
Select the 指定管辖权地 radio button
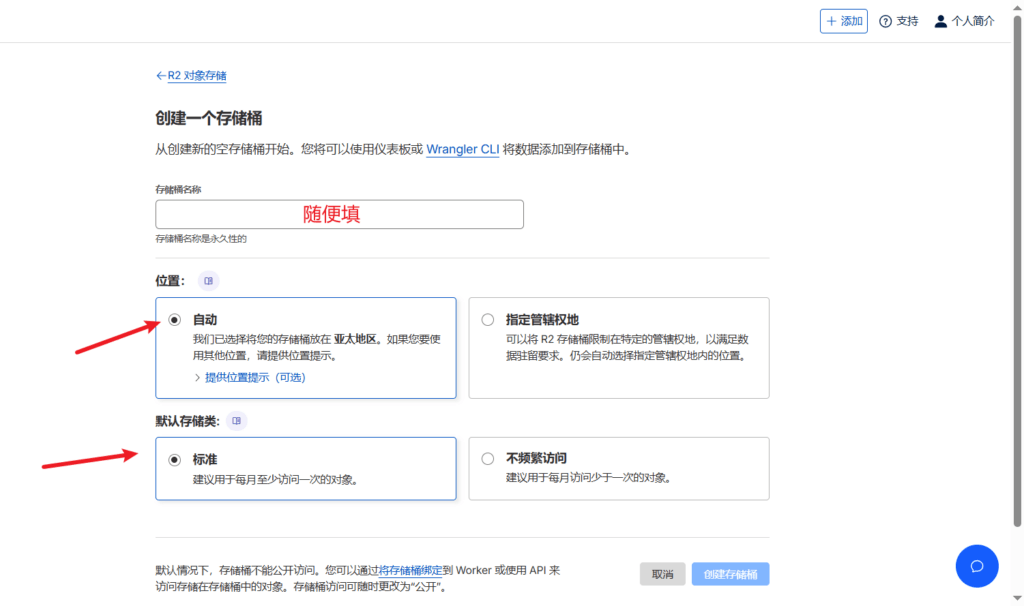[x=488, y=320]
